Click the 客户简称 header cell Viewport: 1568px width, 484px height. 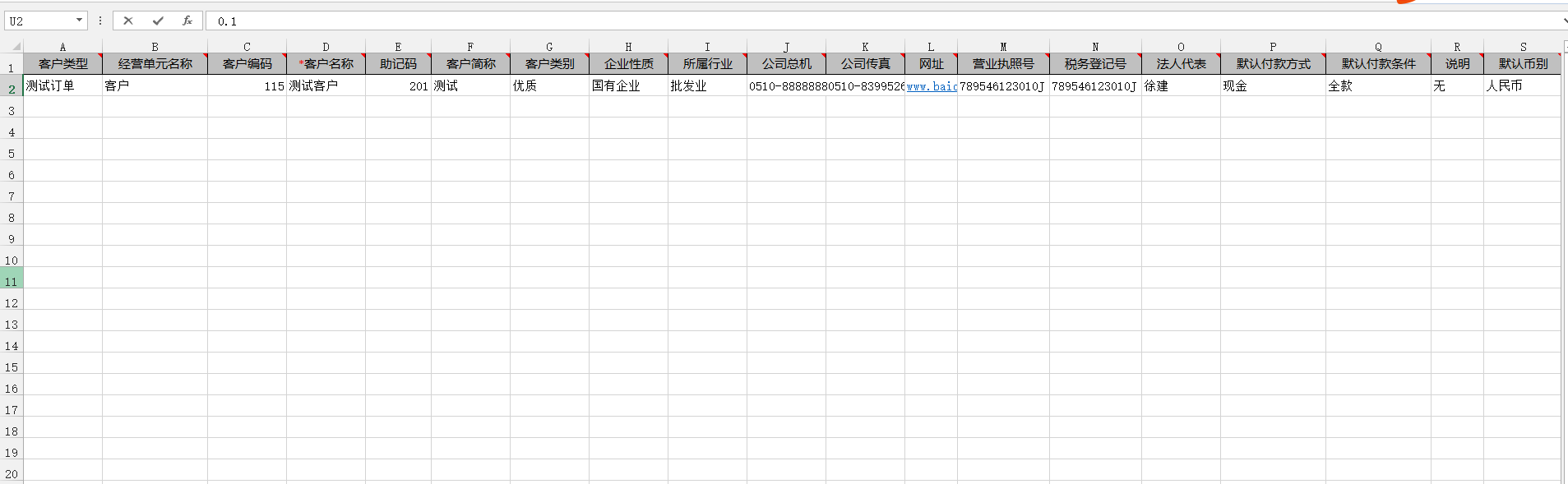470,63
